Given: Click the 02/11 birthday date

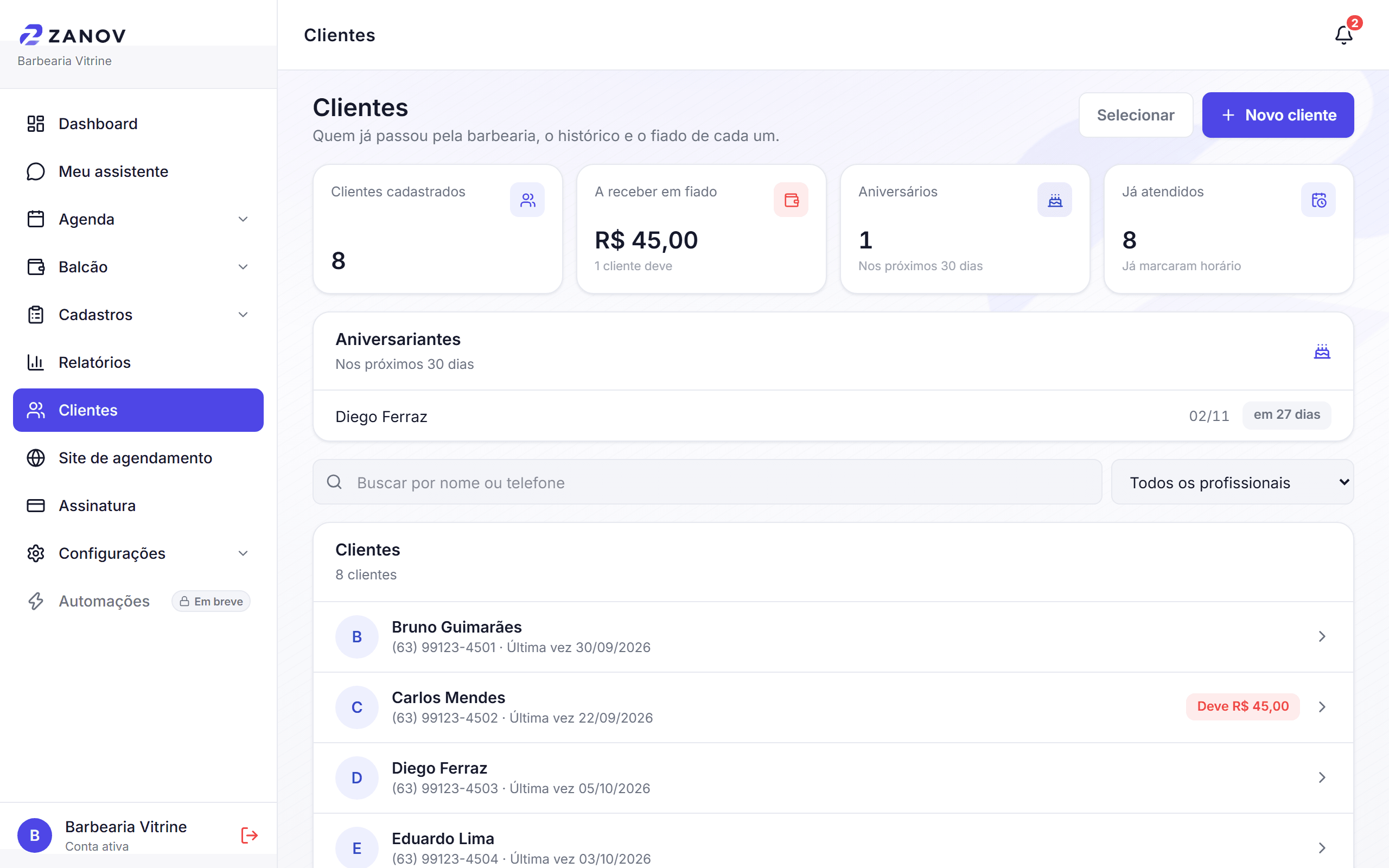Looking at the screenshot, I should pyautogui.click(x=1209, y=416).
